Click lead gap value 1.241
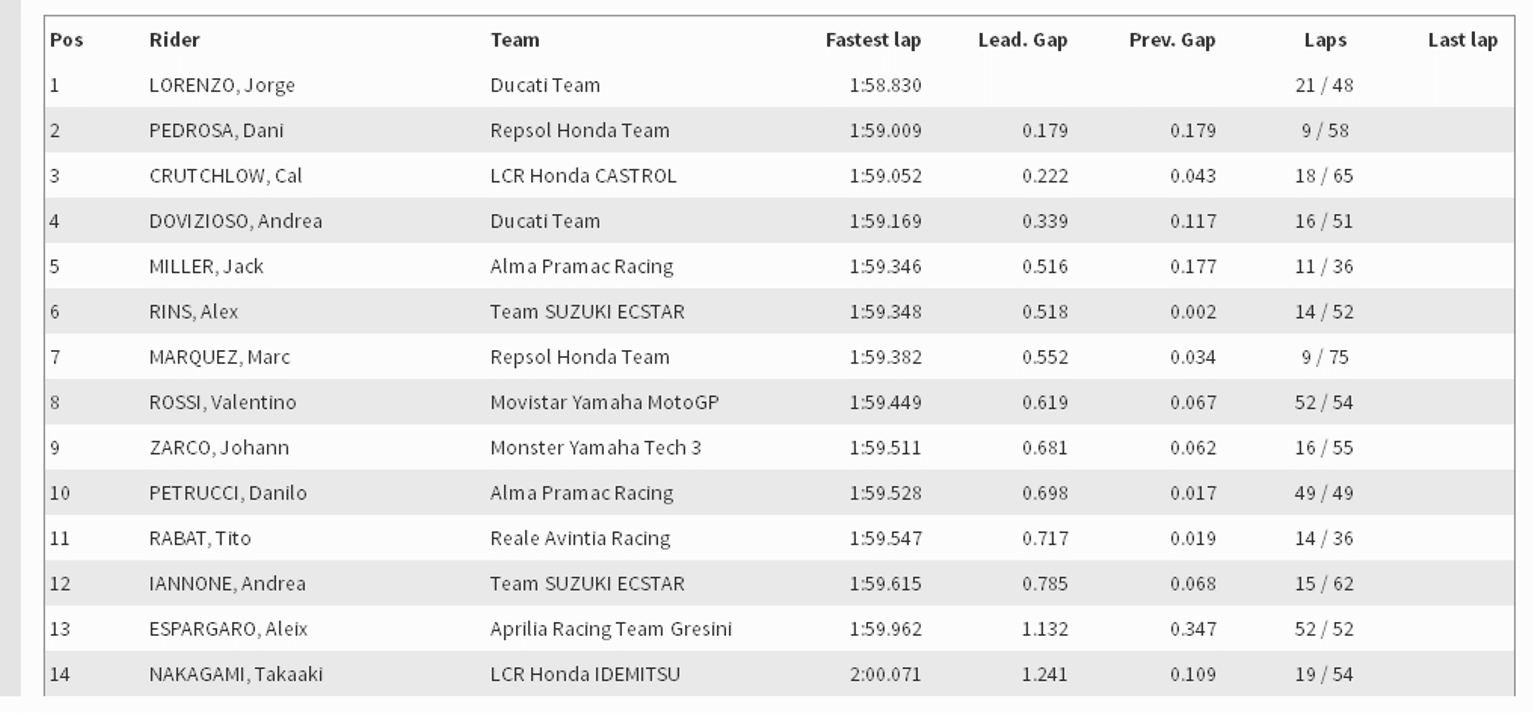The height and width of the screenshot is (713, 1534). 1045,674
